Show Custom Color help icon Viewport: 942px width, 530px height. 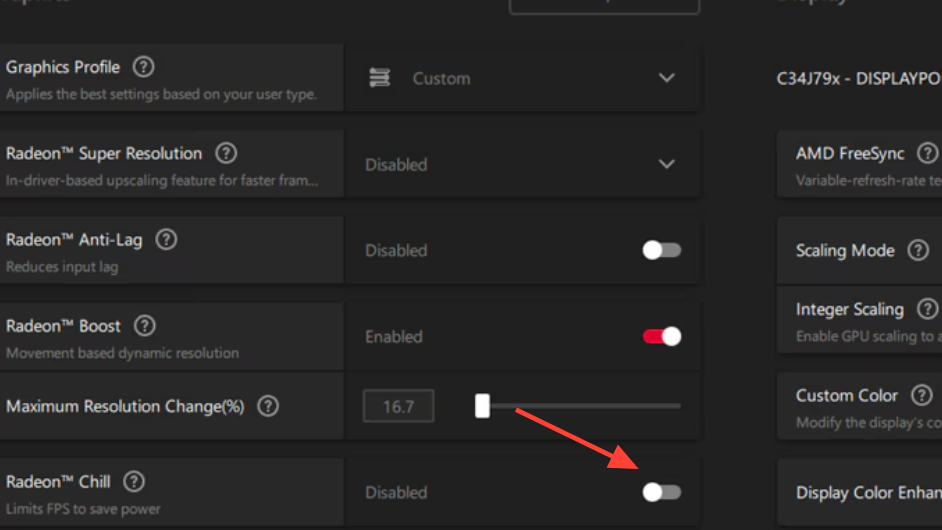922,395
